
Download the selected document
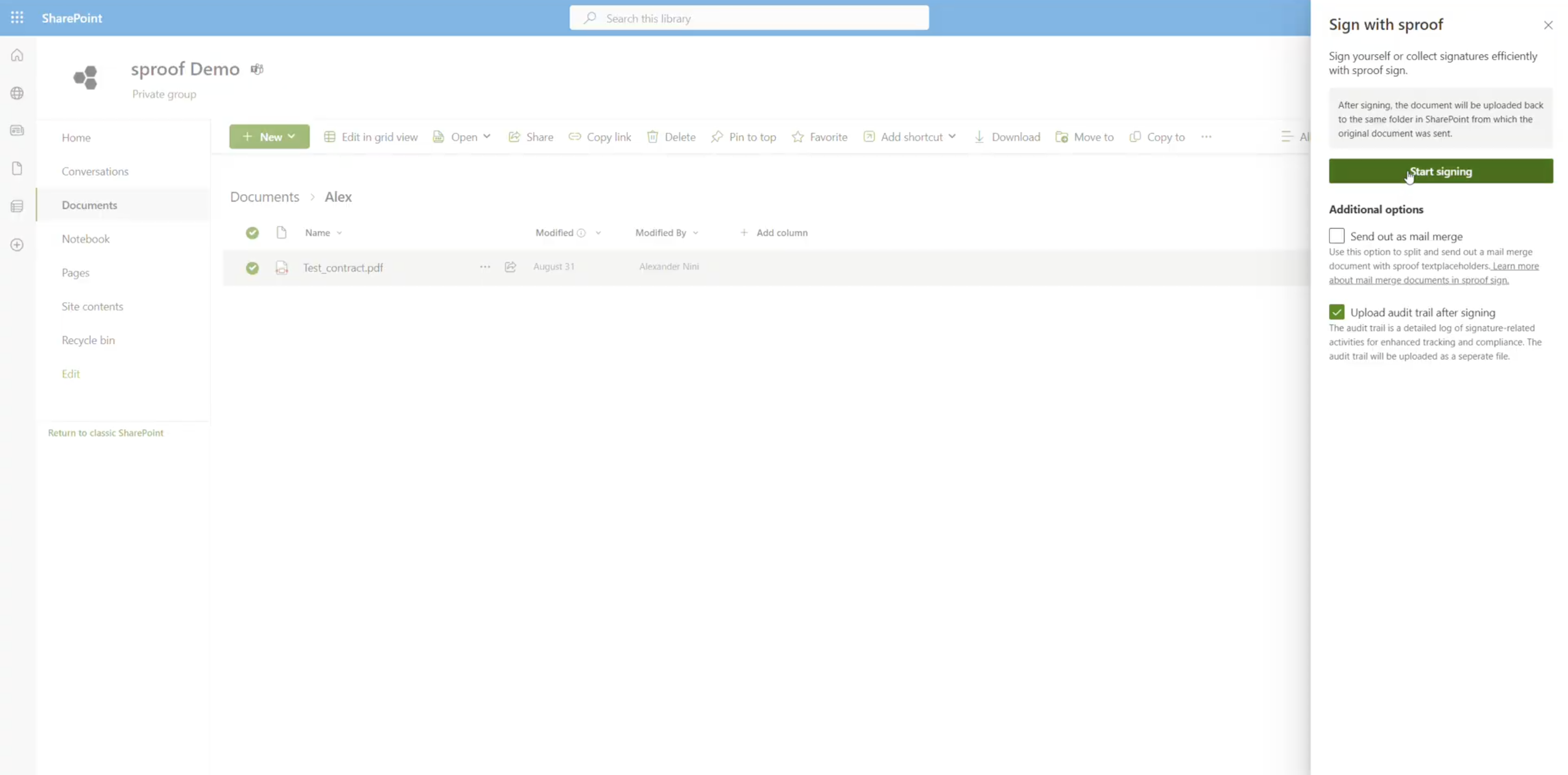click(1007, 137)
